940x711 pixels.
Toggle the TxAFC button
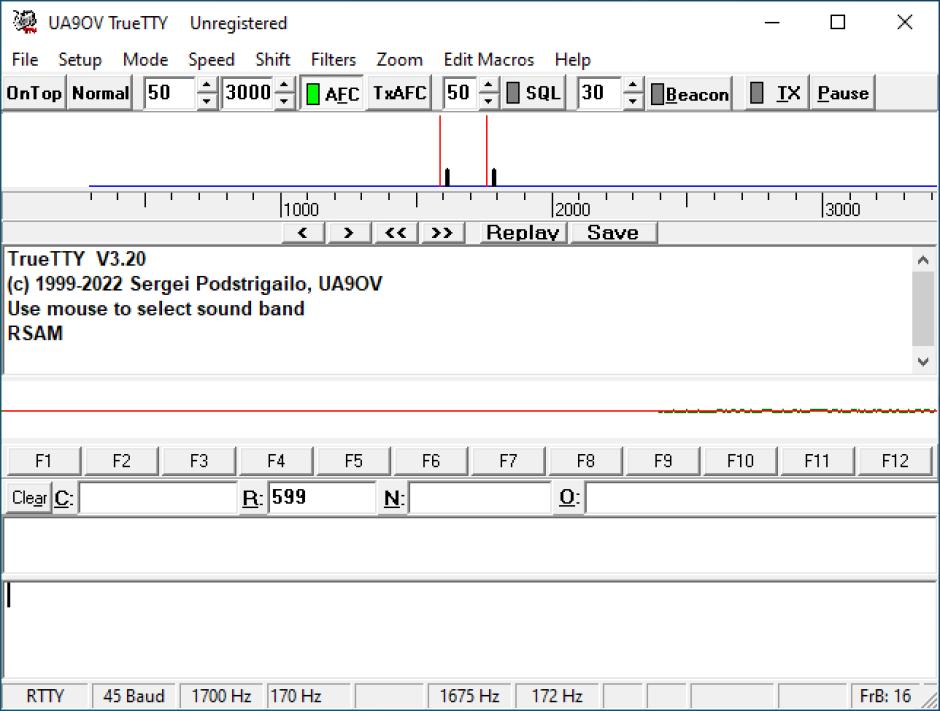399,93
